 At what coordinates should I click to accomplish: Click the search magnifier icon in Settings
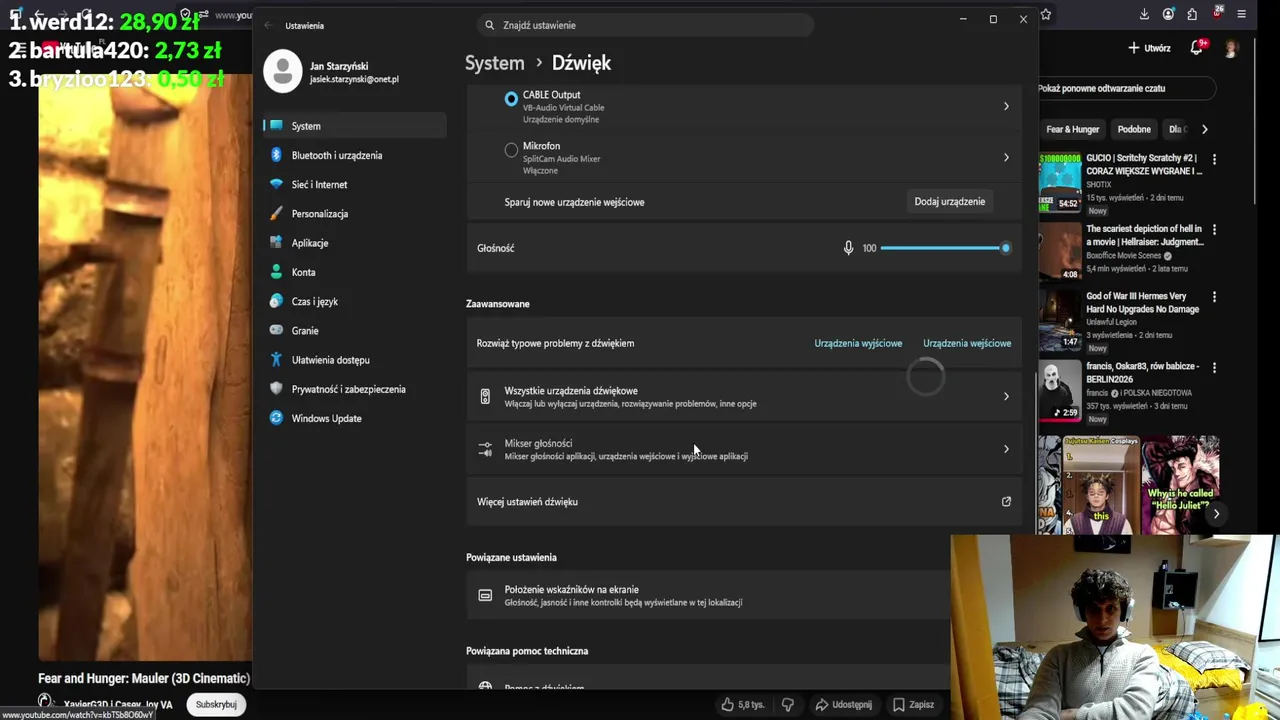490,25
